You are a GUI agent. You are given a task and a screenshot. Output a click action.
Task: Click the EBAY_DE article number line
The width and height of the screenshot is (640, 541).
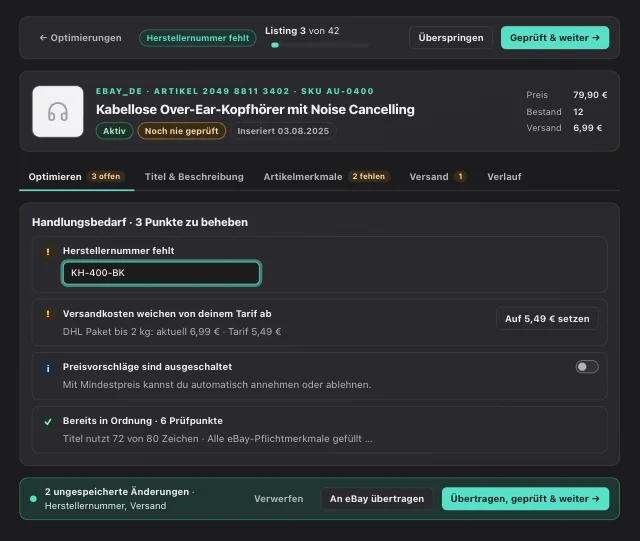pos(235,91)
